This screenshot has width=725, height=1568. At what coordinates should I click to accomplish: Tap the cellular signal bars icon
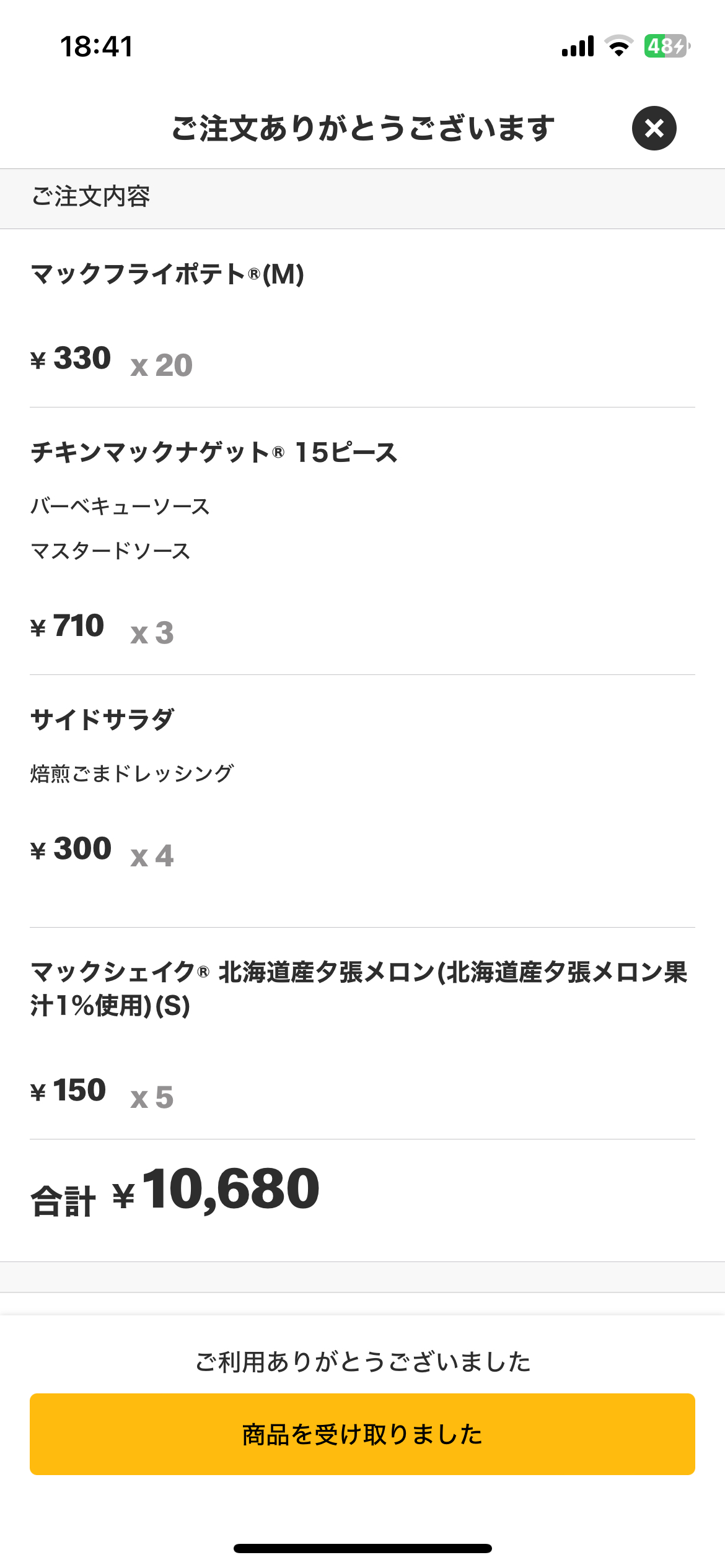point(578,46)
